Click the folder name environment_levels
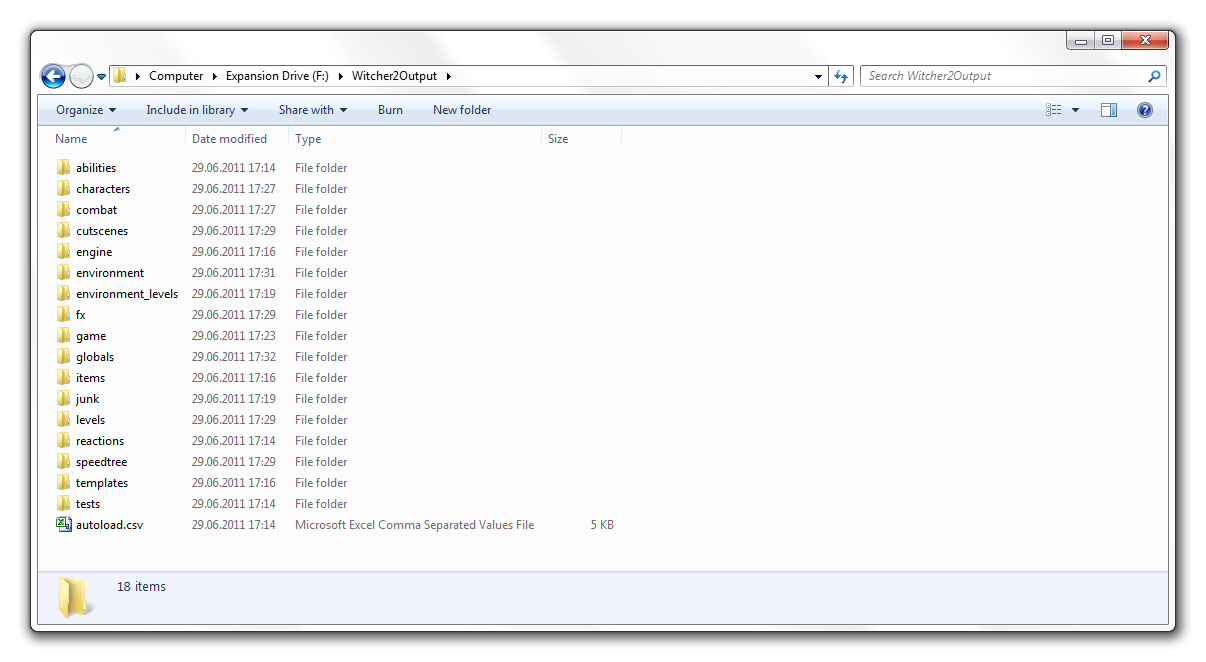This screenshot has width=1206, height=662. (x=127, y=294)
